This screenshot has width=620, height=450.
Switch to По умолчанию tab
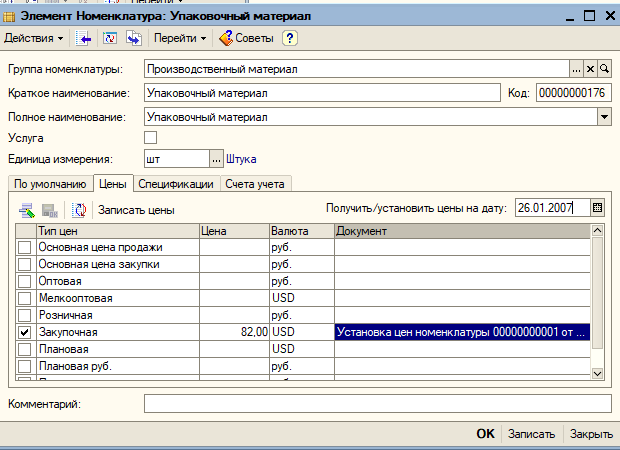(x=50, y=184)
